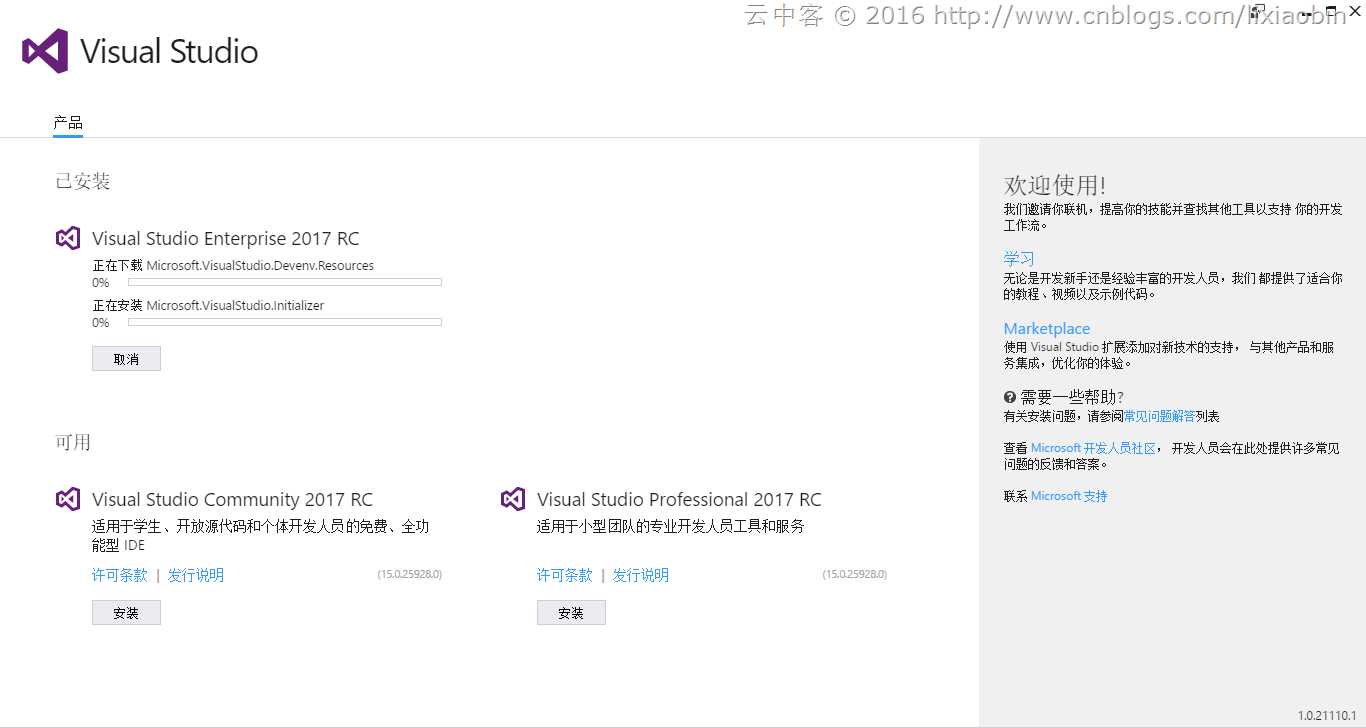Open 许可条款 for Community edition
Viewport: 1366px width, 728px height.
pos(120,575)
